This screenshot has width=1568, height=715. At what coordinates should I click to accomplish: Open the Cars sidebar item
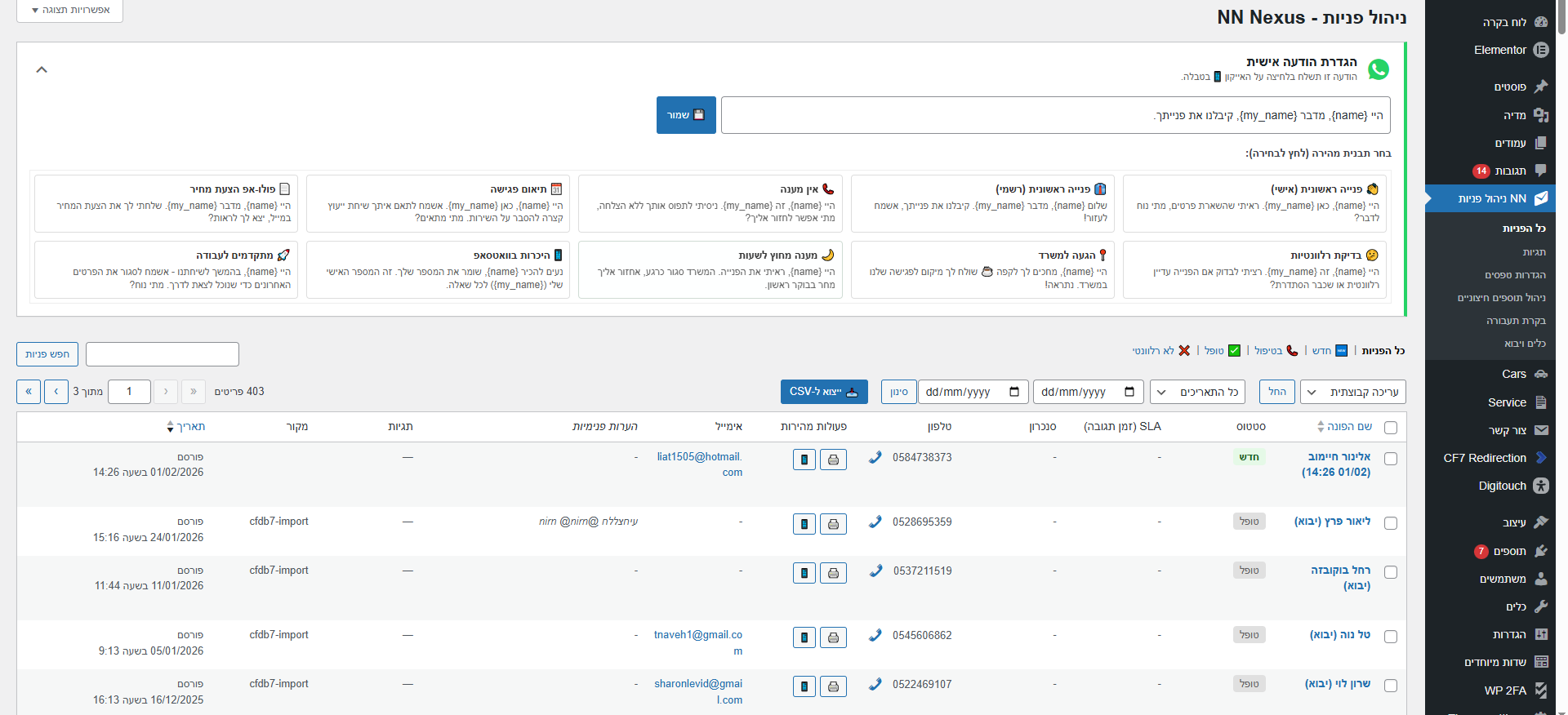[x=1513, y=374]
